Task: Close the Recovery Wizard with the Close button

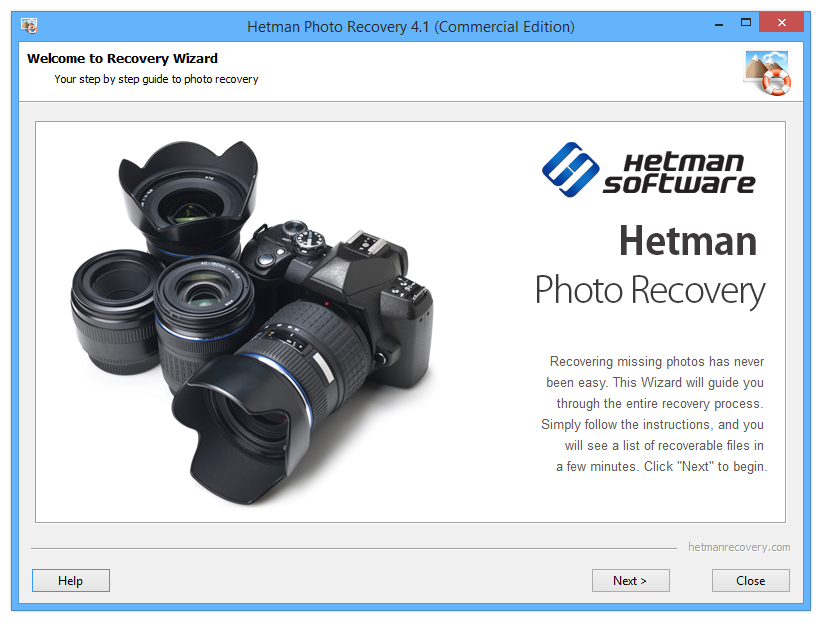Action: click(x=750, y=580)
